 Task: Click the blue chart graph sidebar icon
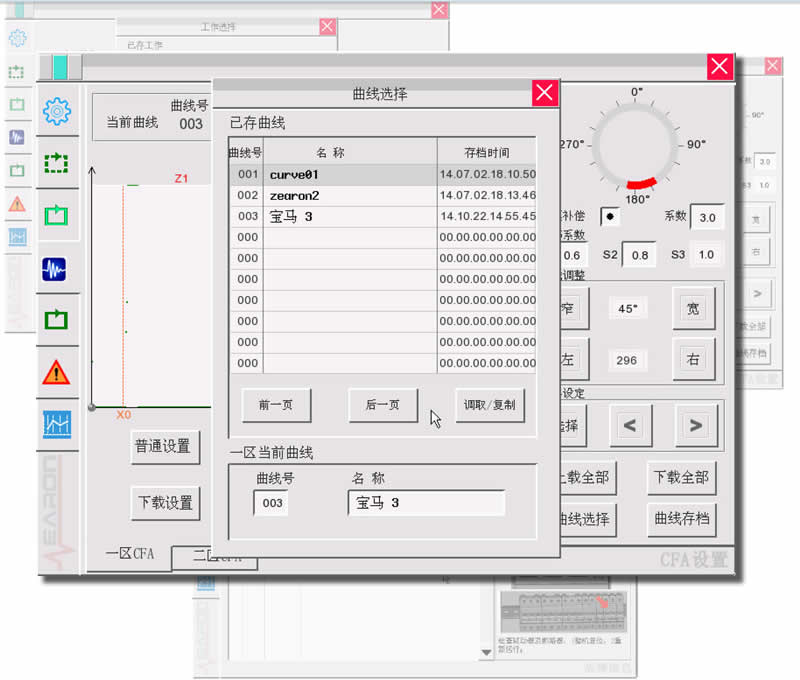[57, 426]
